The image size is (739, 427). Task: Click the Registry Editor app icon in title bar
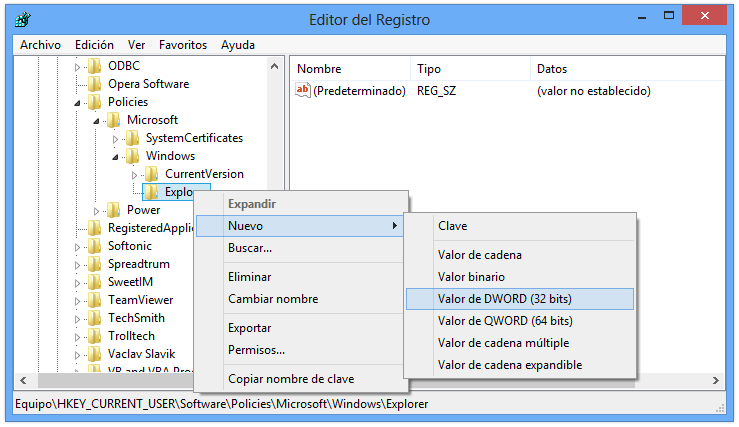pyautogui.click(x=22, y=19)
